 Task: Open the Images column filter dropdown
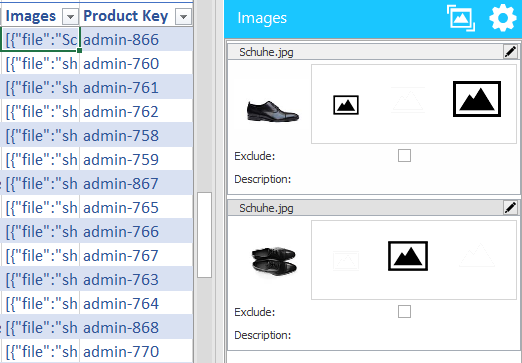70,16
